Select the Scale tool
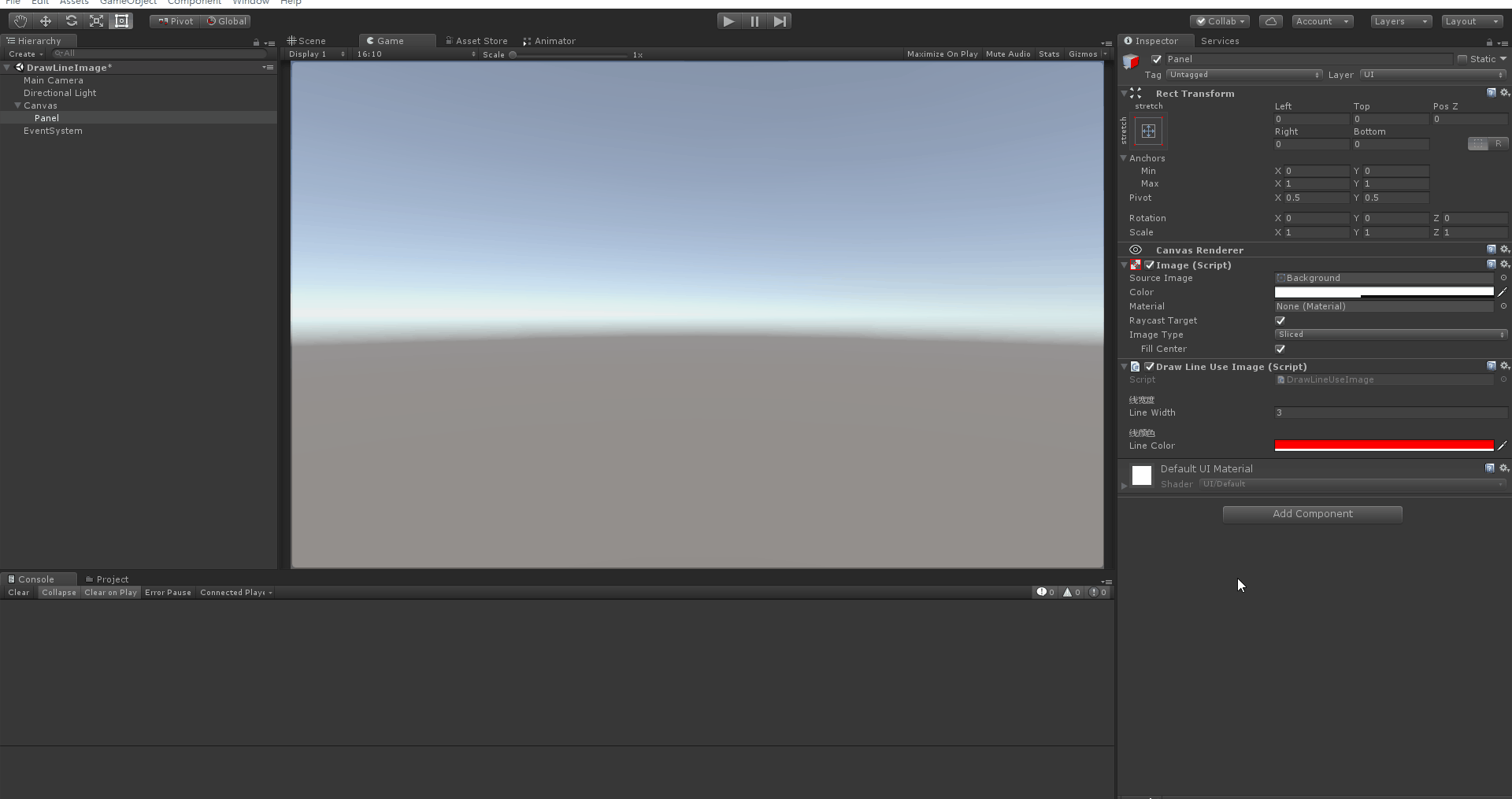 95,20
